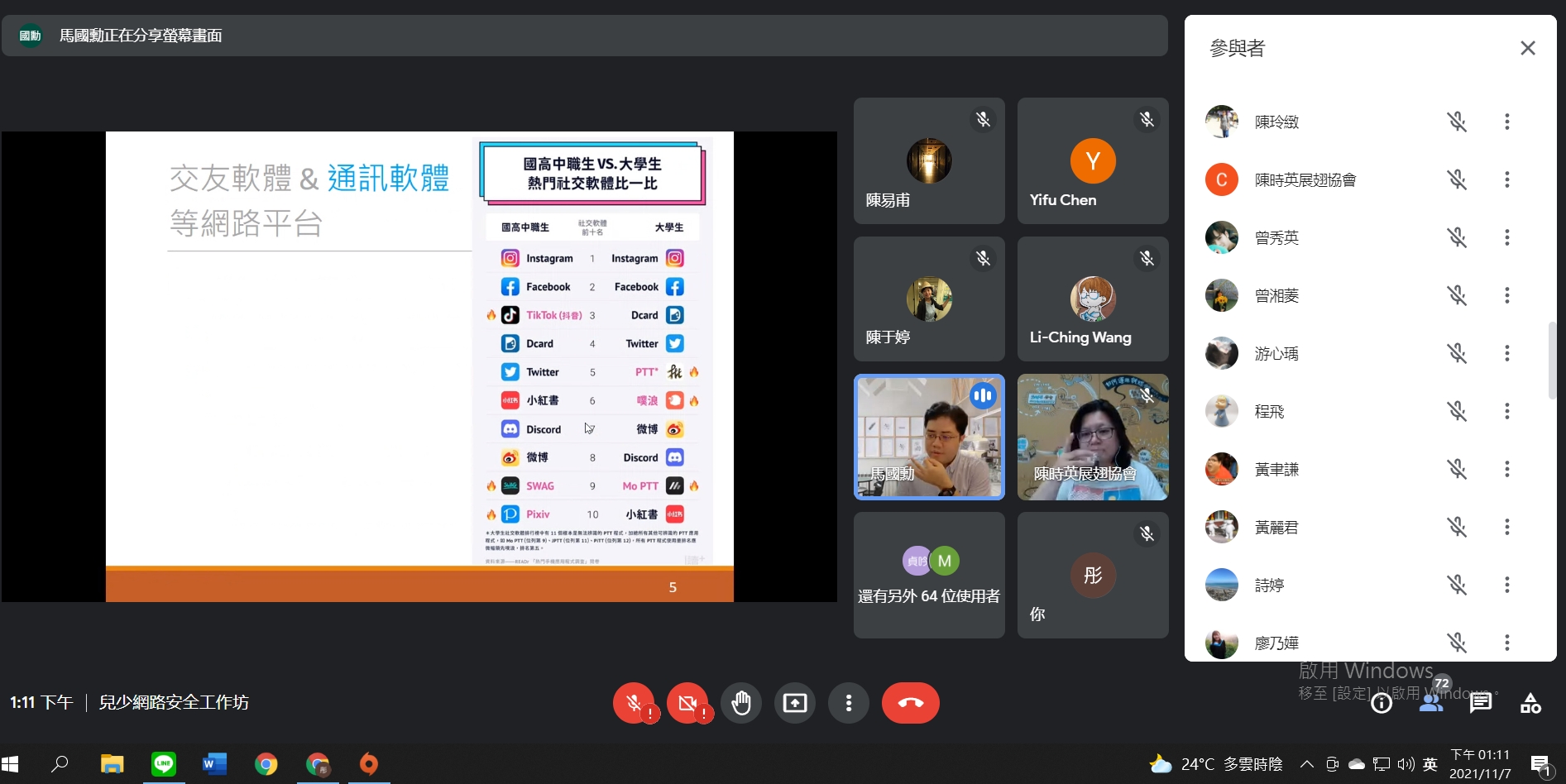The image size is (1566, 784).
Task: Mute participant 黃聿謙
Action: (x=1457, y=469)
